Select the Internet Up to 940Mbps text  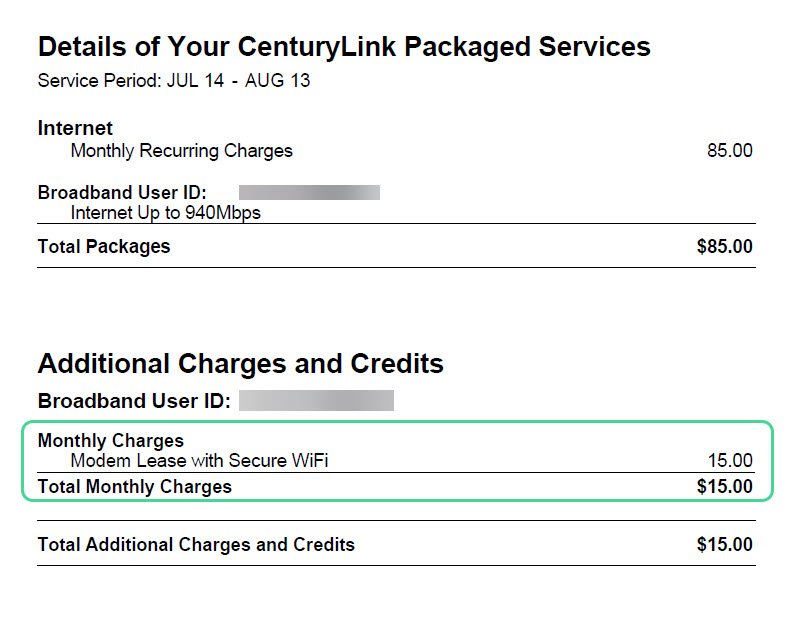pyautogui.click(x=165, y=212)
